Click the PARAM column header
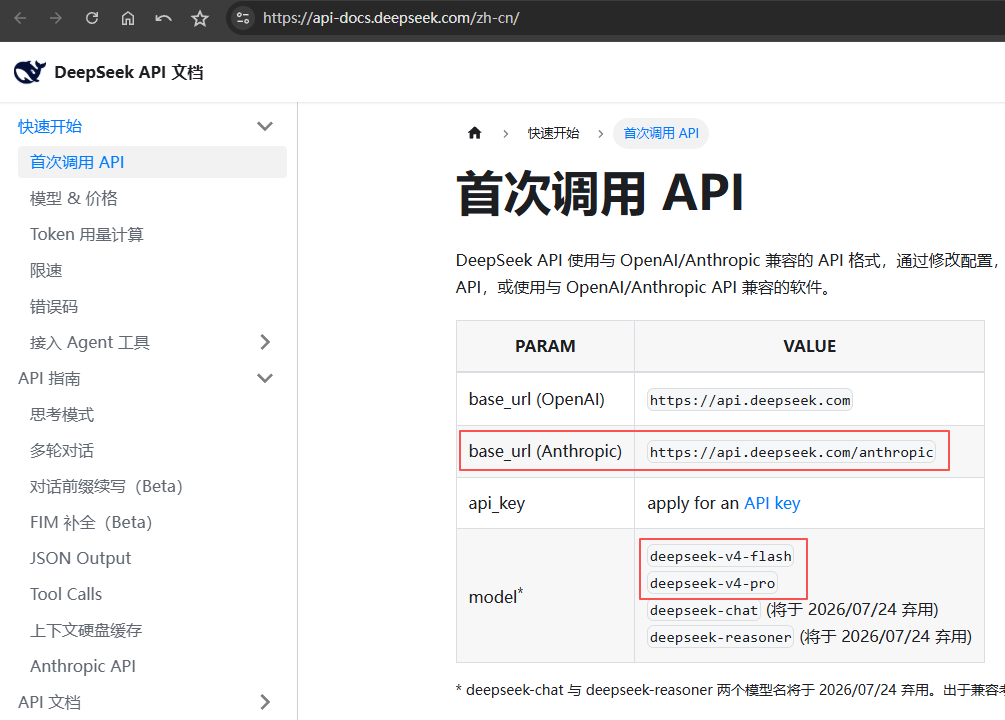The width and height of the screenshot is (1005, 720). coord(545,346)
